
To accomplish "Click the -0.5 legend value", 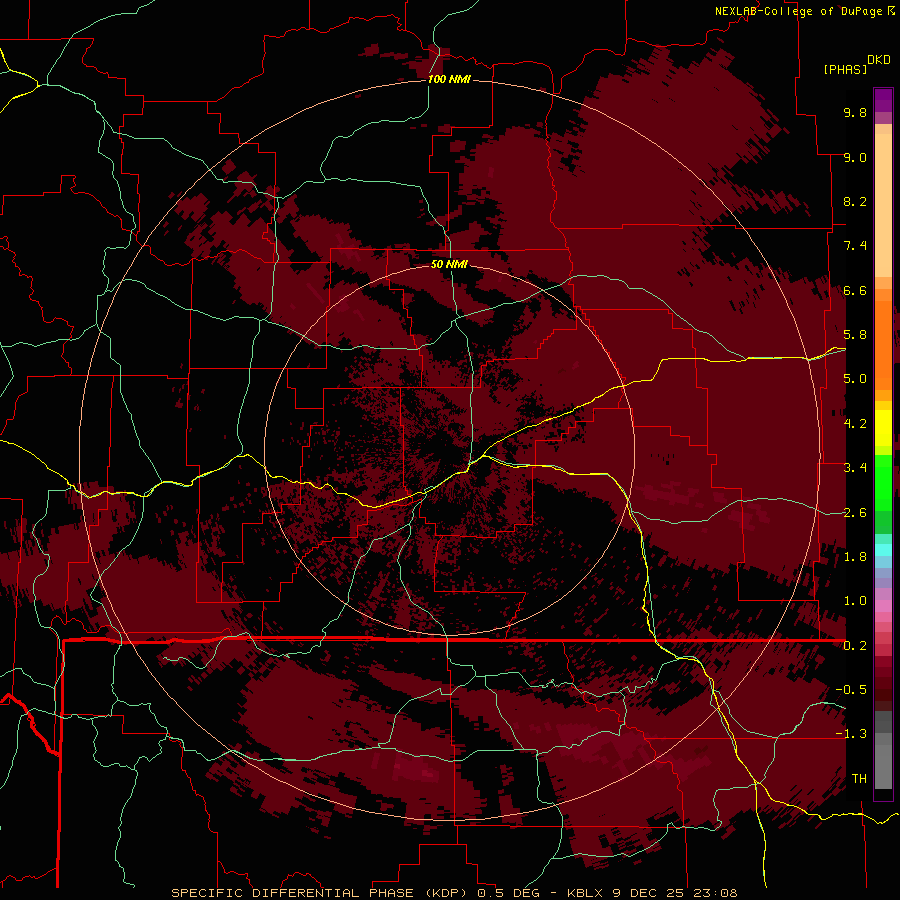I will point(851,690).
